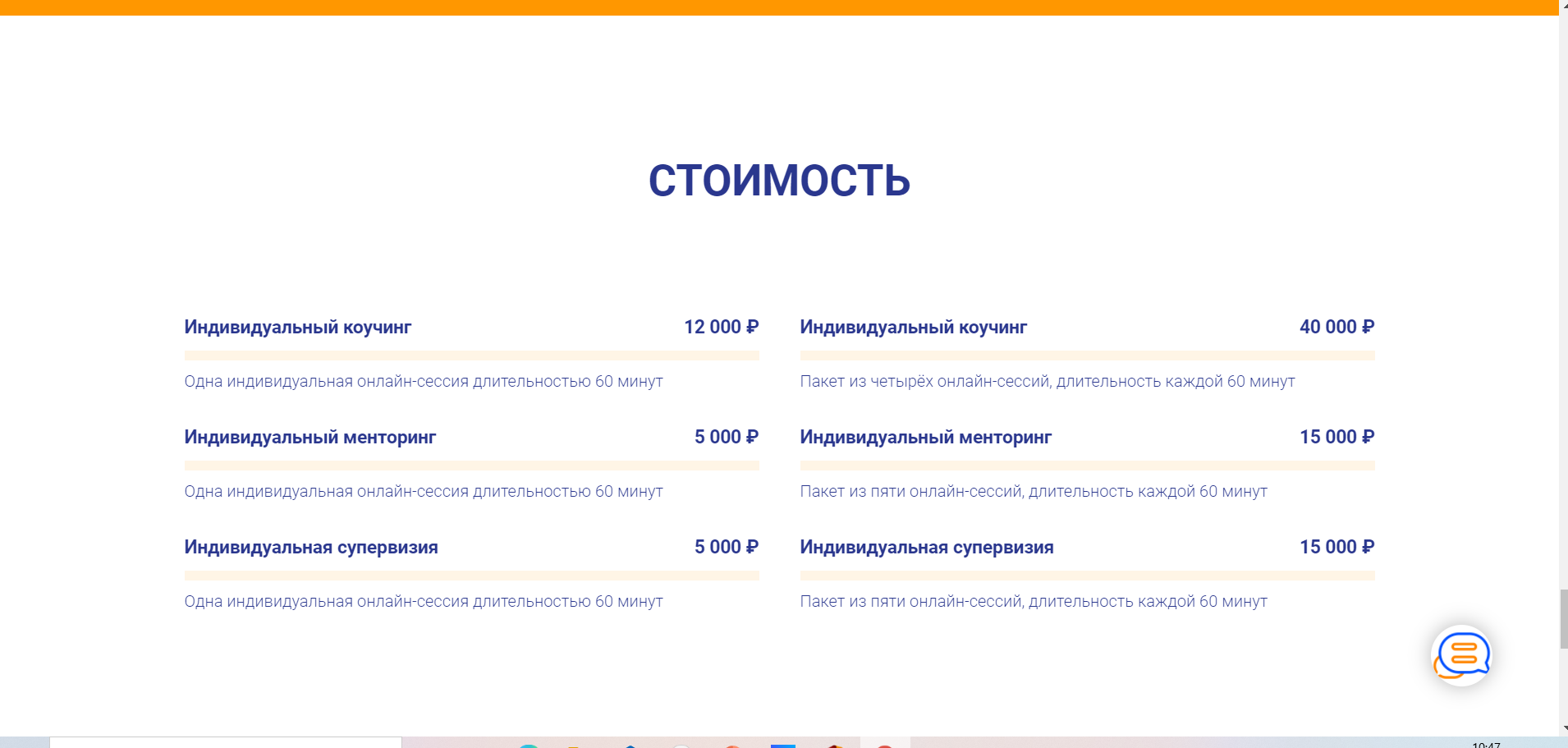Screen dimensions: 1568x748
Task: Click the 40 000 ₽ package price
Action: [1336, 327]
